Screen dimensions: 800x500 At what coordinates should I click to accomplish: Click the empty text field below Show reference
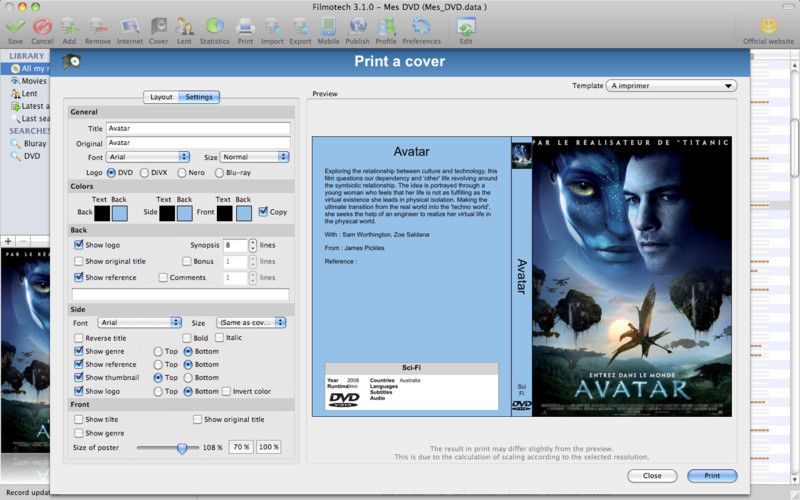click(x=181, y=294)
